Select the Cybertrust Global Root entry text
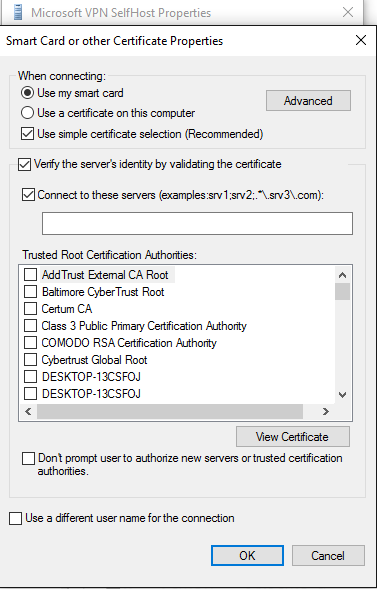The width and height of the screenshot is (377, 589). [94, 360]
